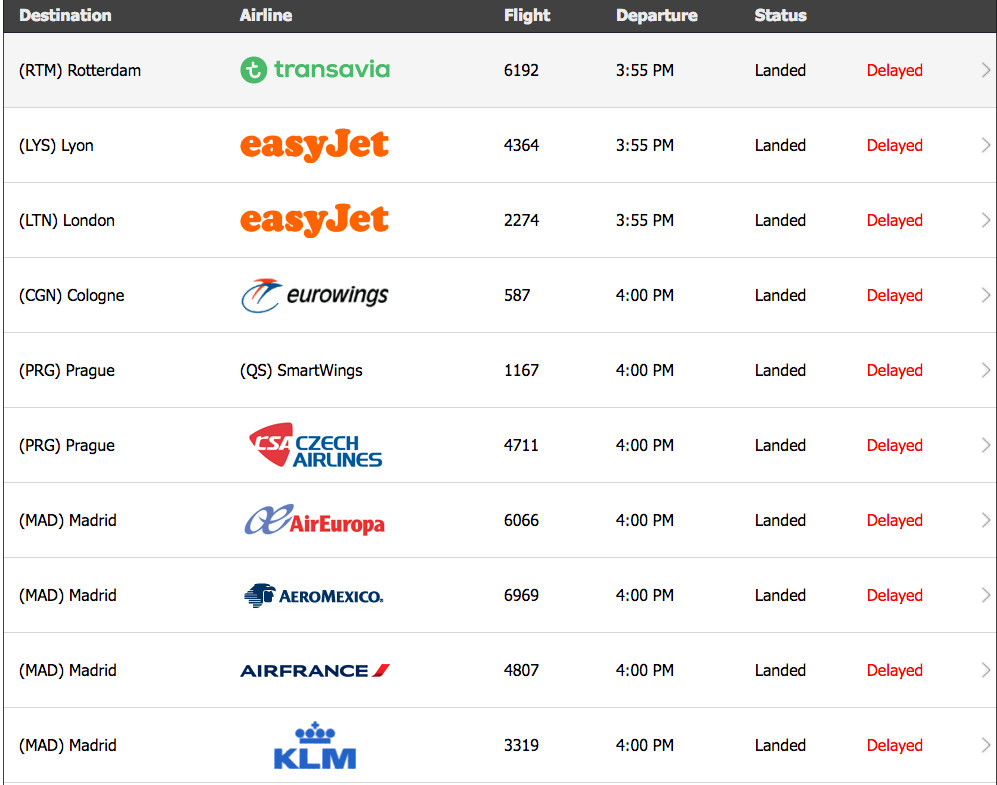This screenshot has height=785, width=997.
Task: Expand the Rotterdam flight 6192 row chevron
Action: [986, 70]
